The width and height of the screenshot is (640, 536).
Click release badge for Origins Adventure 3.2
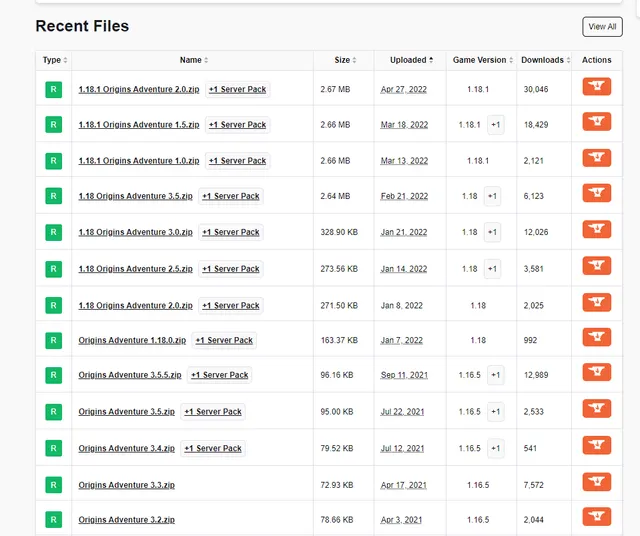click(53, 520)
